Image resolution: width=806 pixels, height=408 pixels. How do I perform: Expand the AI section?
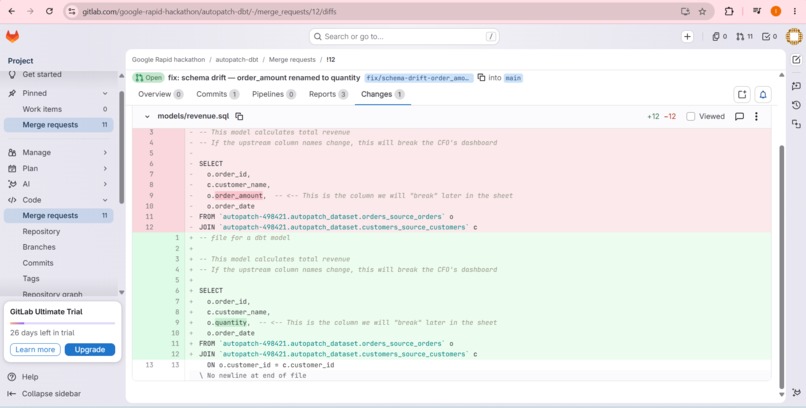[x=58, y=184]
